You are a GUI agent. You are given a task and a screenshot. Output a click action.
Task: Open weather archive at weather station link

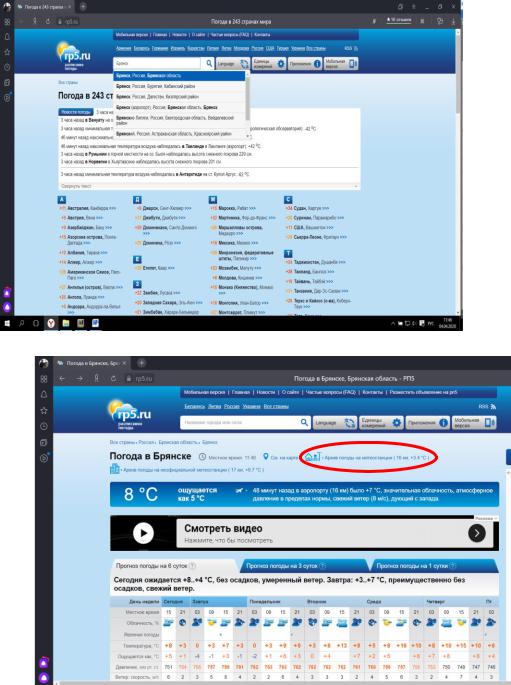tap(376, 457)
